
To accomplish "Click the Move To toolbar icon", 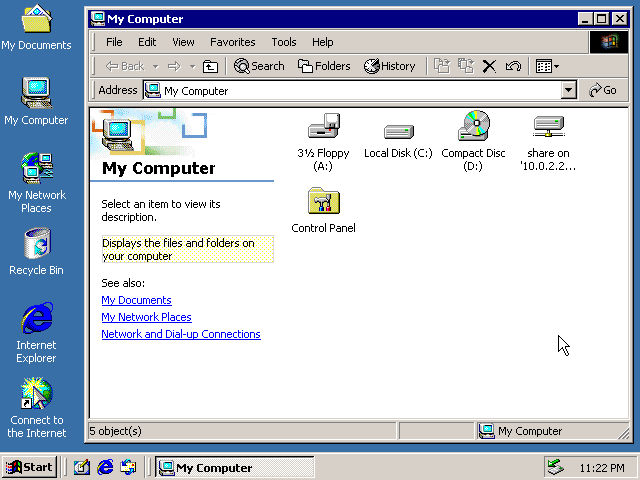I will tap(442, 66).
